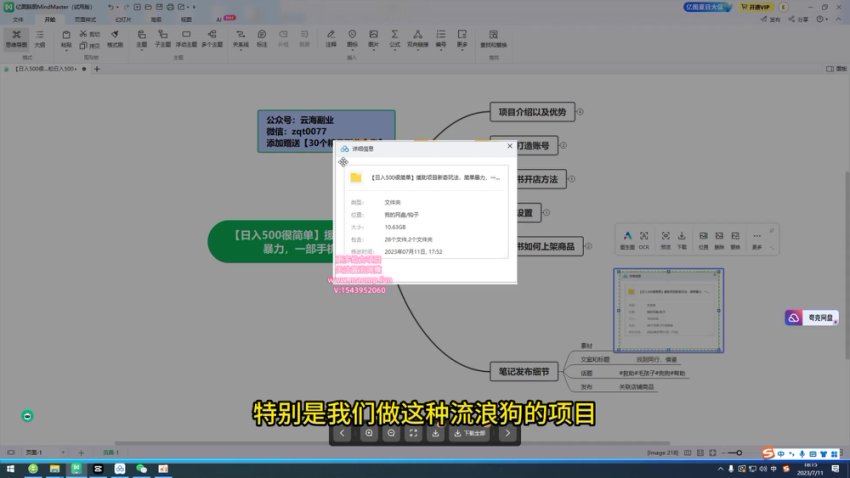Switch to the 页面样式 ribbon tab
This screenshot has height=478, width=850.
[x=85, y=19]
